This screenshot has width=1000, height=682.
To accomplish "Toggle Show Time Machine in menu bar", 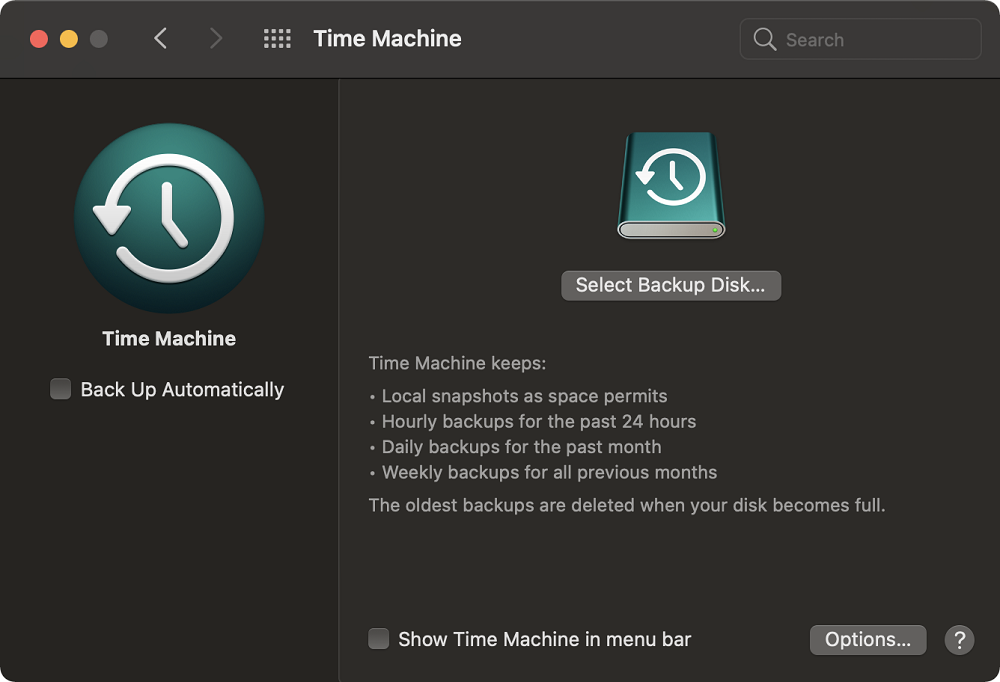I will tap(379, 639).
